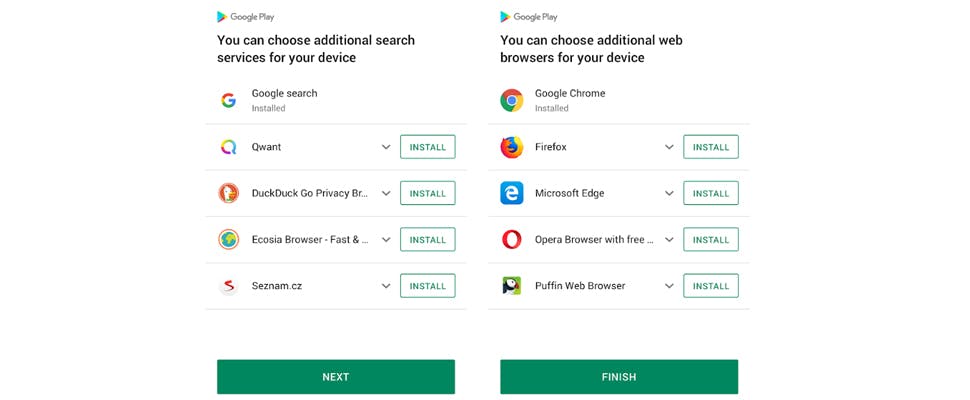Install the DuckDuckGo Privacy Browser
This screenshot has height=400, width=970.
(428, 193)
